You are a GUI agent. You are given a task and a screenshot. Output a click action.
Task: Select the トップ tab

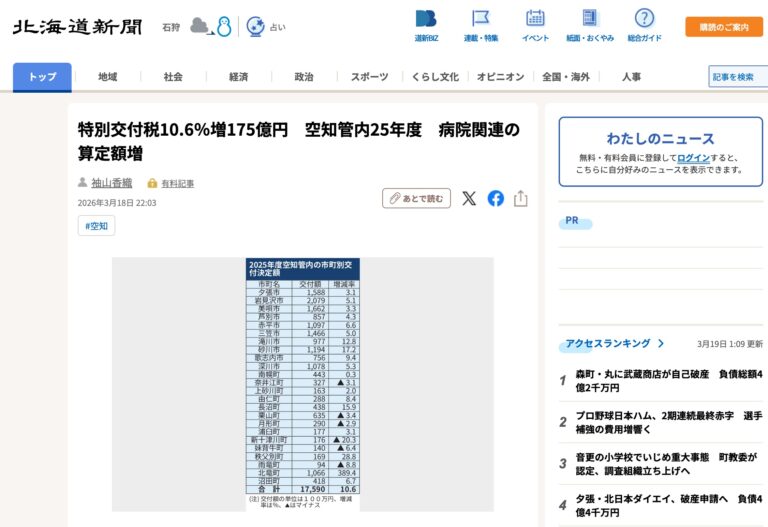[x=42, y=77]
